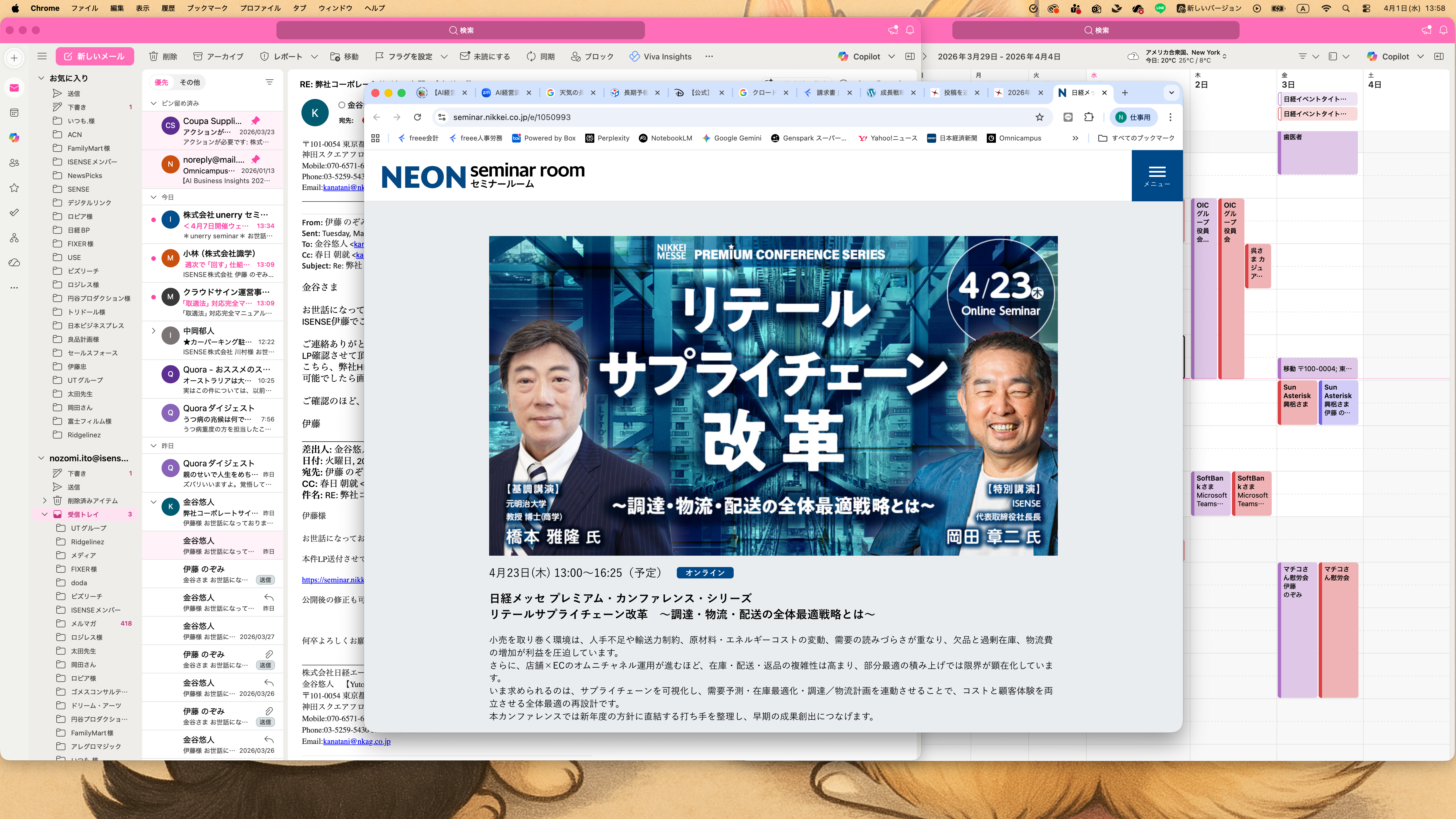1456x819 pixels.
Task: Click the Sync (同期) toolbar button
Action: (540, 57)
